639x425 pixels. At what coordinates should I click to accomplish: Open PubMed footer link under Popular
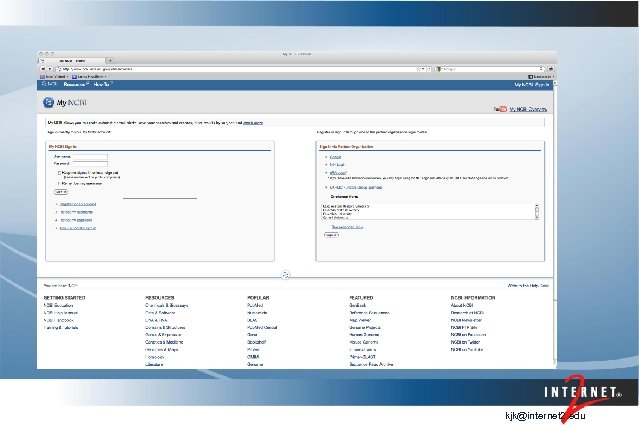[x=255, y=305]
